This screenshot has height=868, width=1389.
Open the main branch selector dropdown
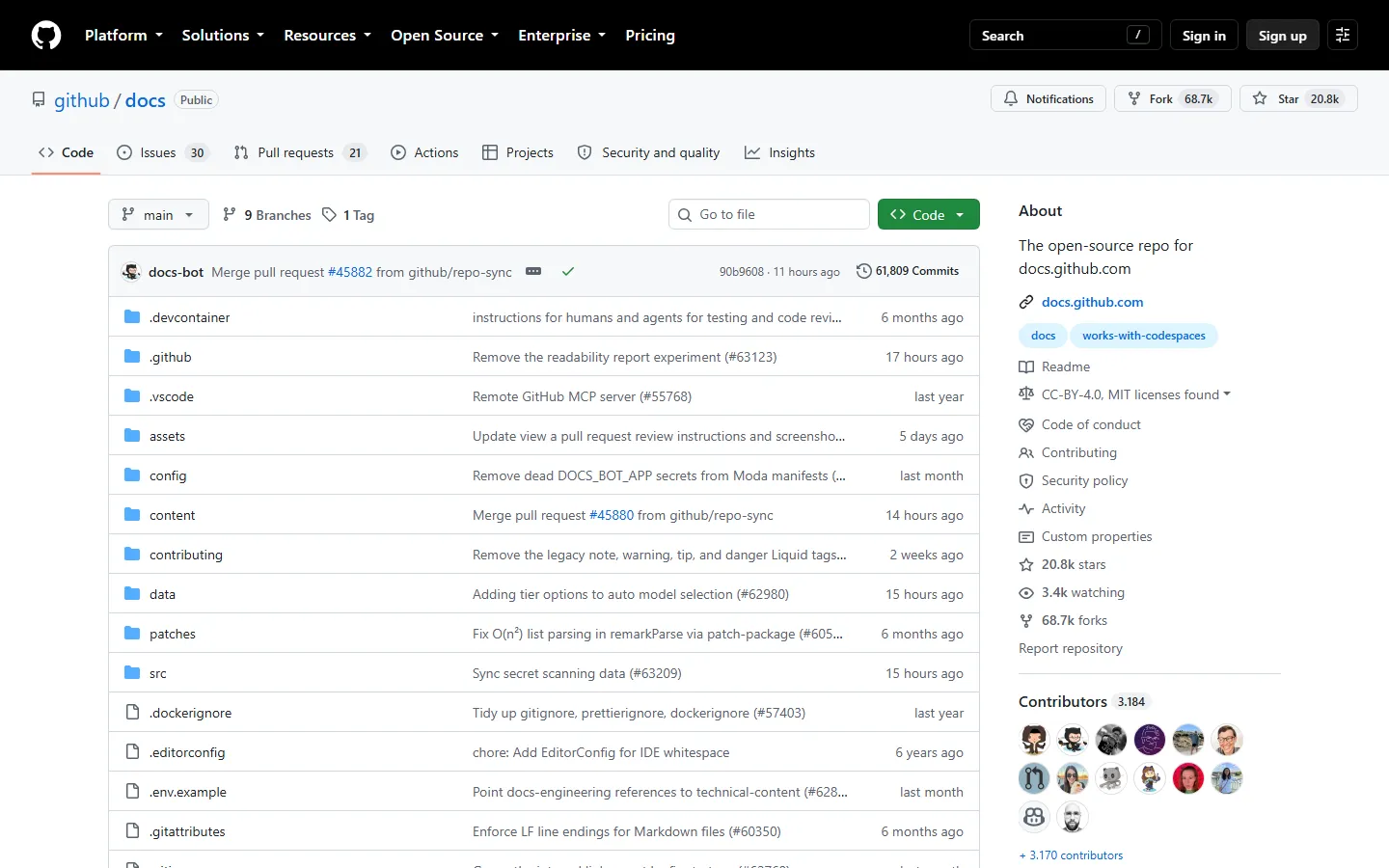click(x=158, y=214)
